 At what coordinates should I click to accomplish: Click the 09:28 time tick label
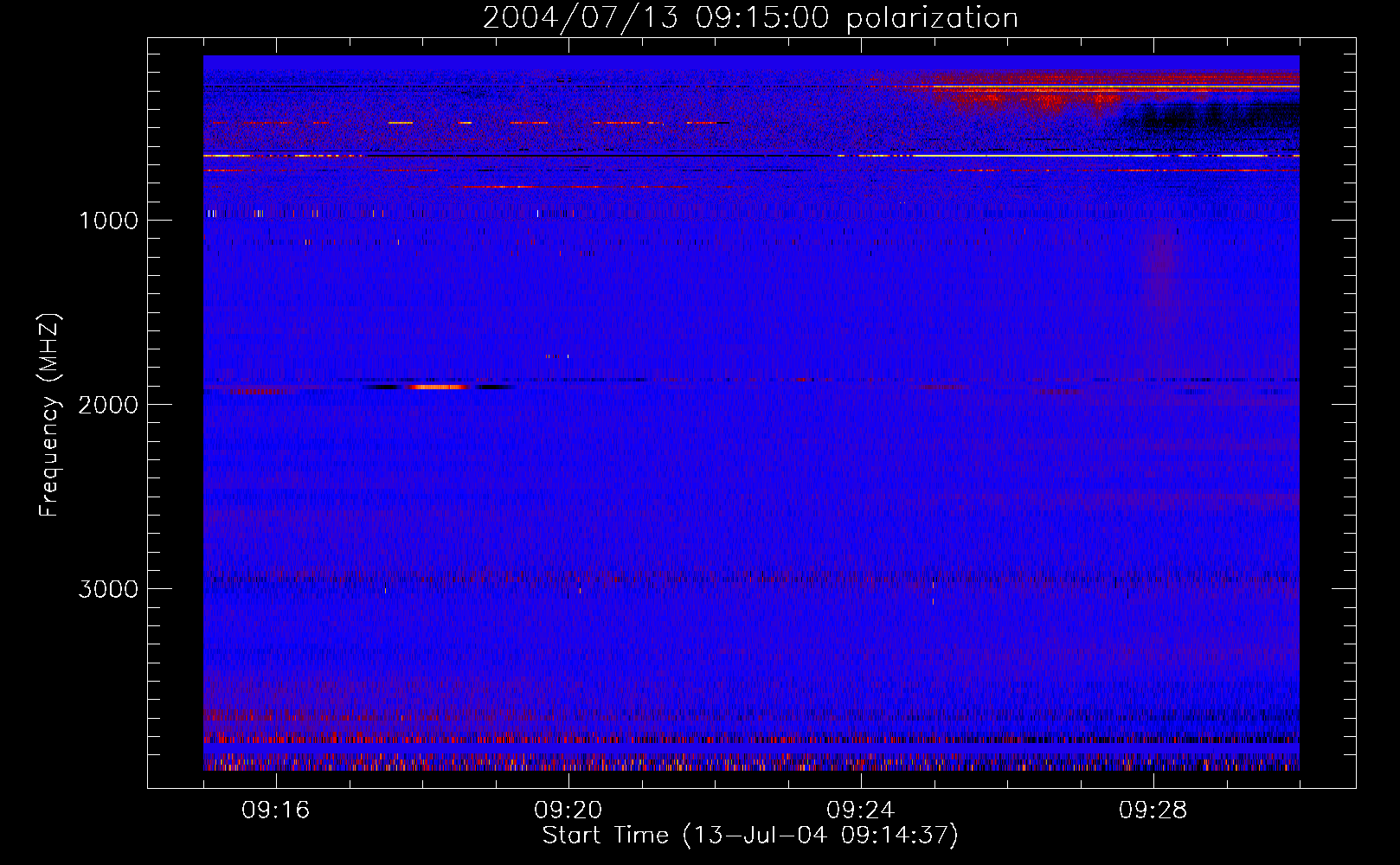[x=1153, y=811]
